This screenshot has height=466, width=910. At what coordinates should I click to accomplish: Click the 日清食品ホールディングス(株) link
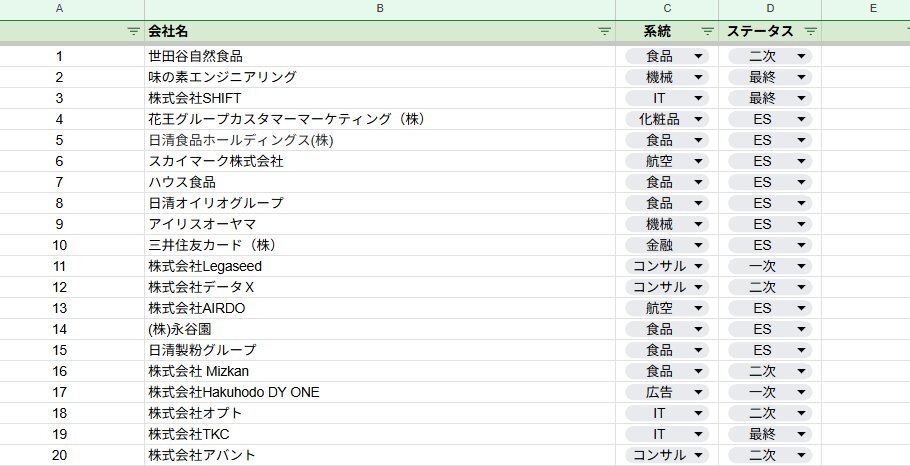pos(241,140)
